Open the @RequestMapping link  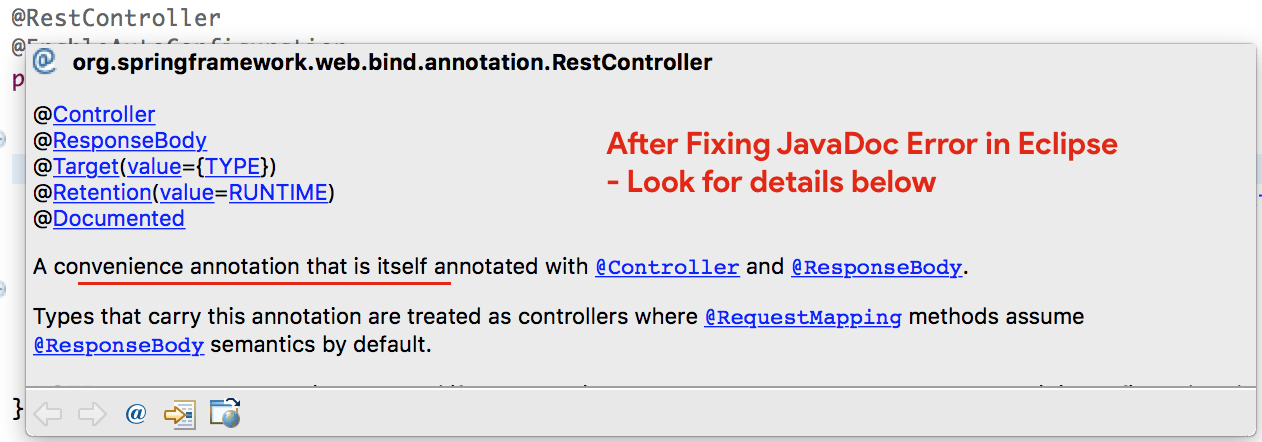point(803,317)
